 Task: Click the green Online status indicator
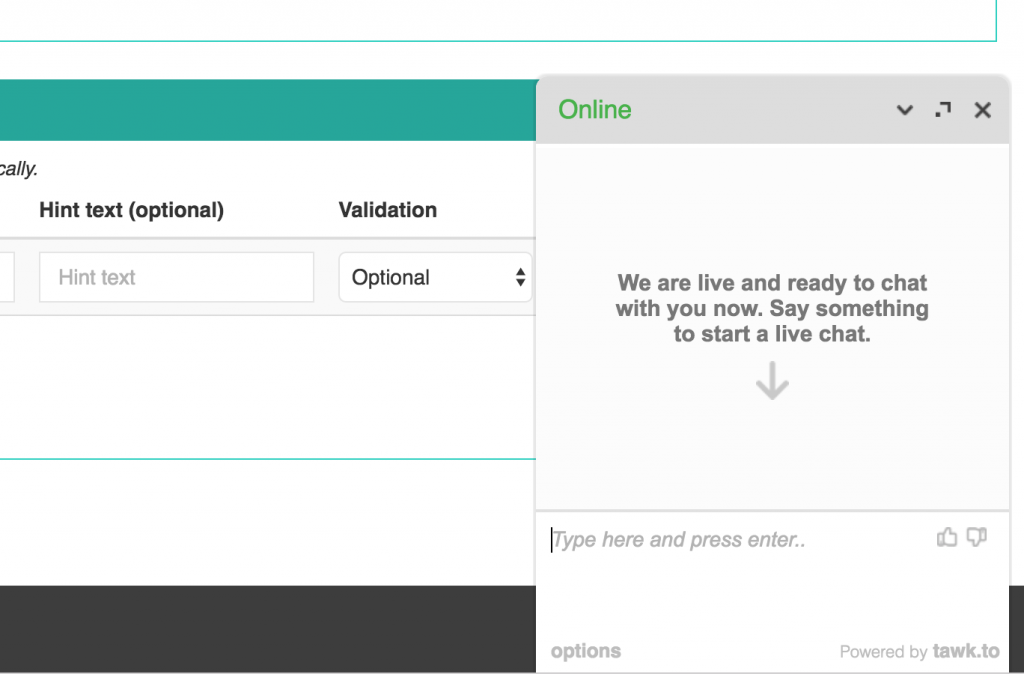pos(594,110)
